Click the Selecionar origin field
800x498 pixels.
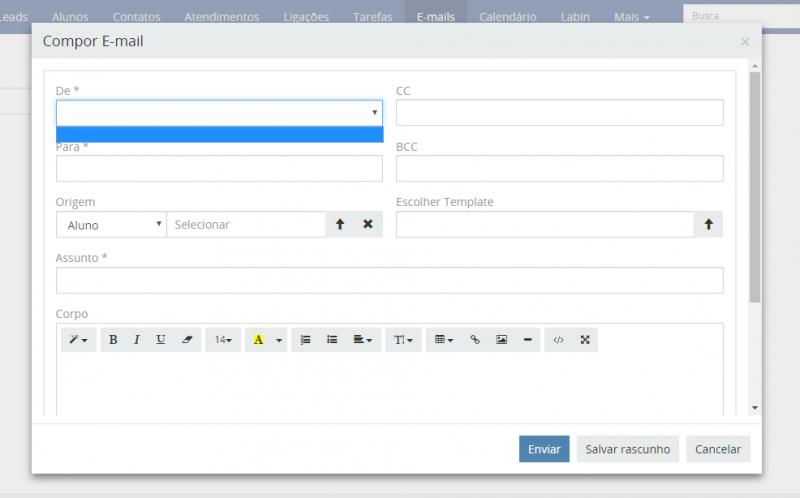coord(246,225)
